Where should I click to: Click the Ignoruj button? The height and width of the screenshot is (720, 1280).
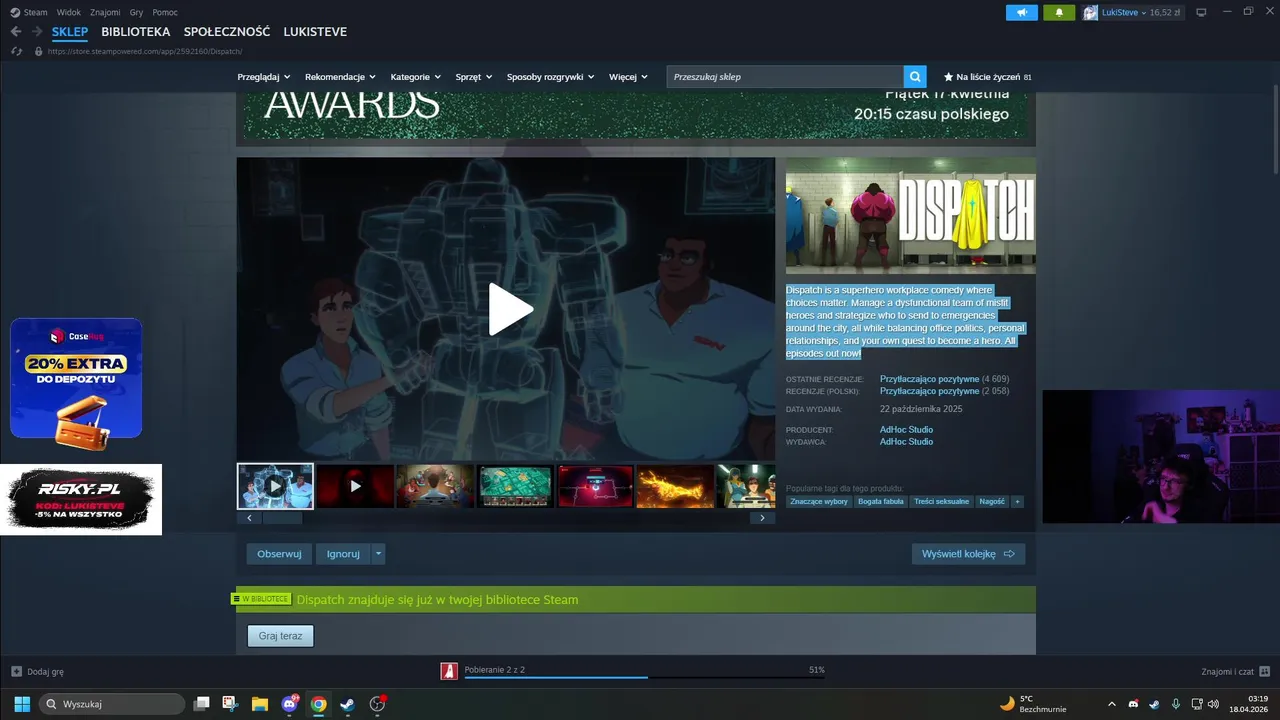pos(343,554)
